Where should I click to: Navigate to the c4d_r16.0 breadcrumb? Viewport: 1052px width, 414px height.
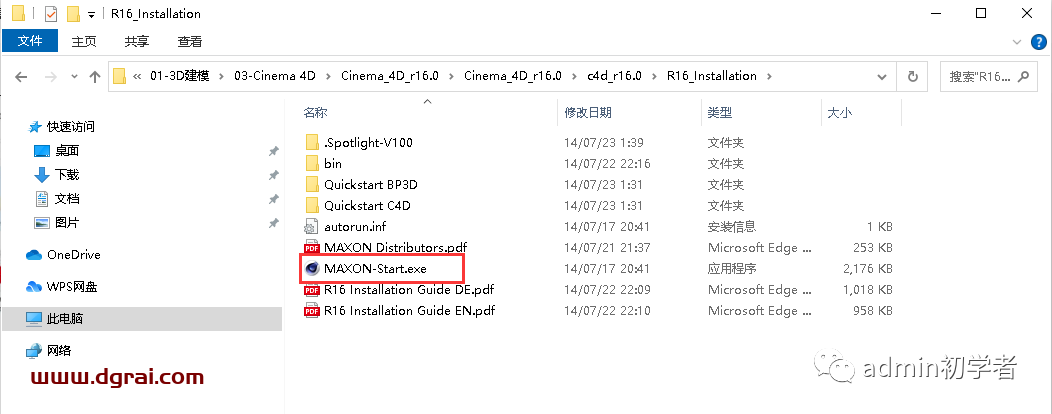(615, 76)
